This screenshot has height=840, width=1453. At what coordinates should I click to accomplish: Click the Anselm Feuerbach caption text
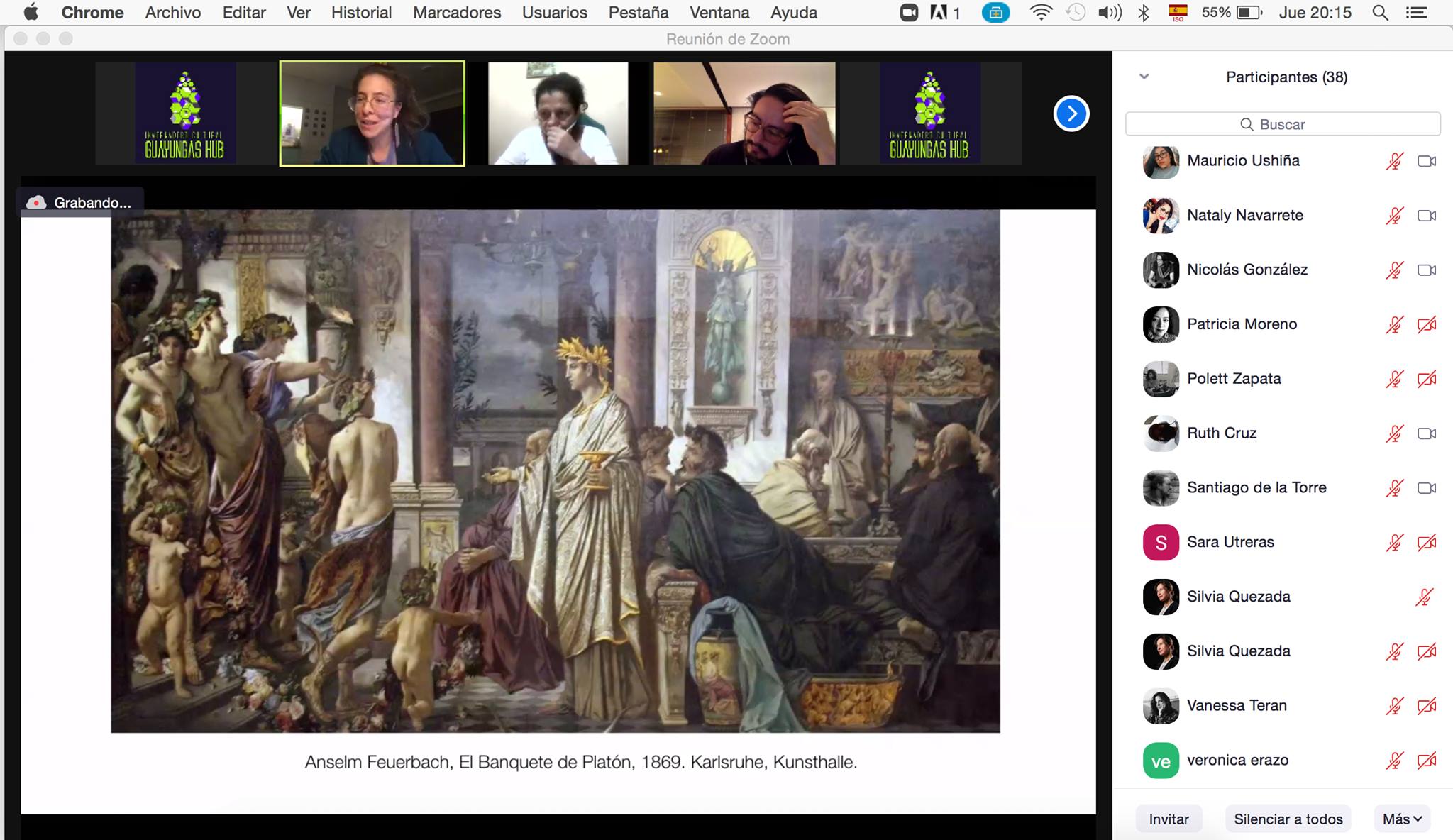581,762
